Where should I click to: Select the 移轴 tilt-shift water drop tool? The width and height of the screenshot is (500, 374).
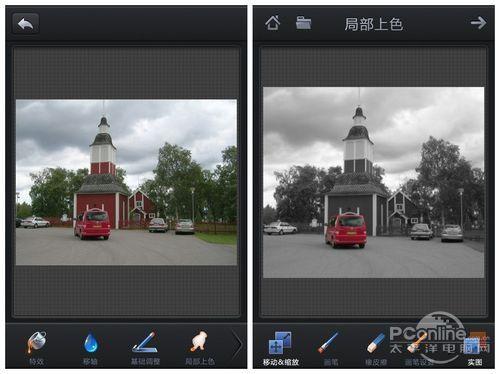coord(90,348)
